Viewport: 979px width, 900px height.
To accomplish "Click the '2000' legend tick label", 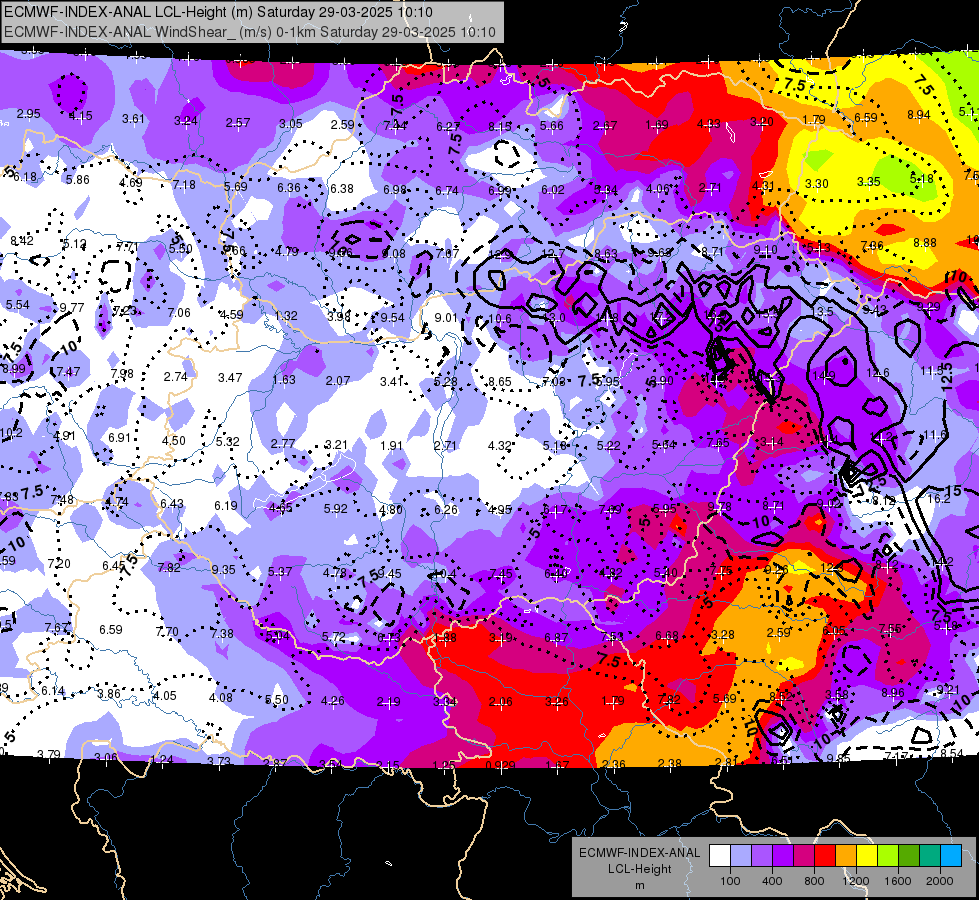I will click(940, 881).
